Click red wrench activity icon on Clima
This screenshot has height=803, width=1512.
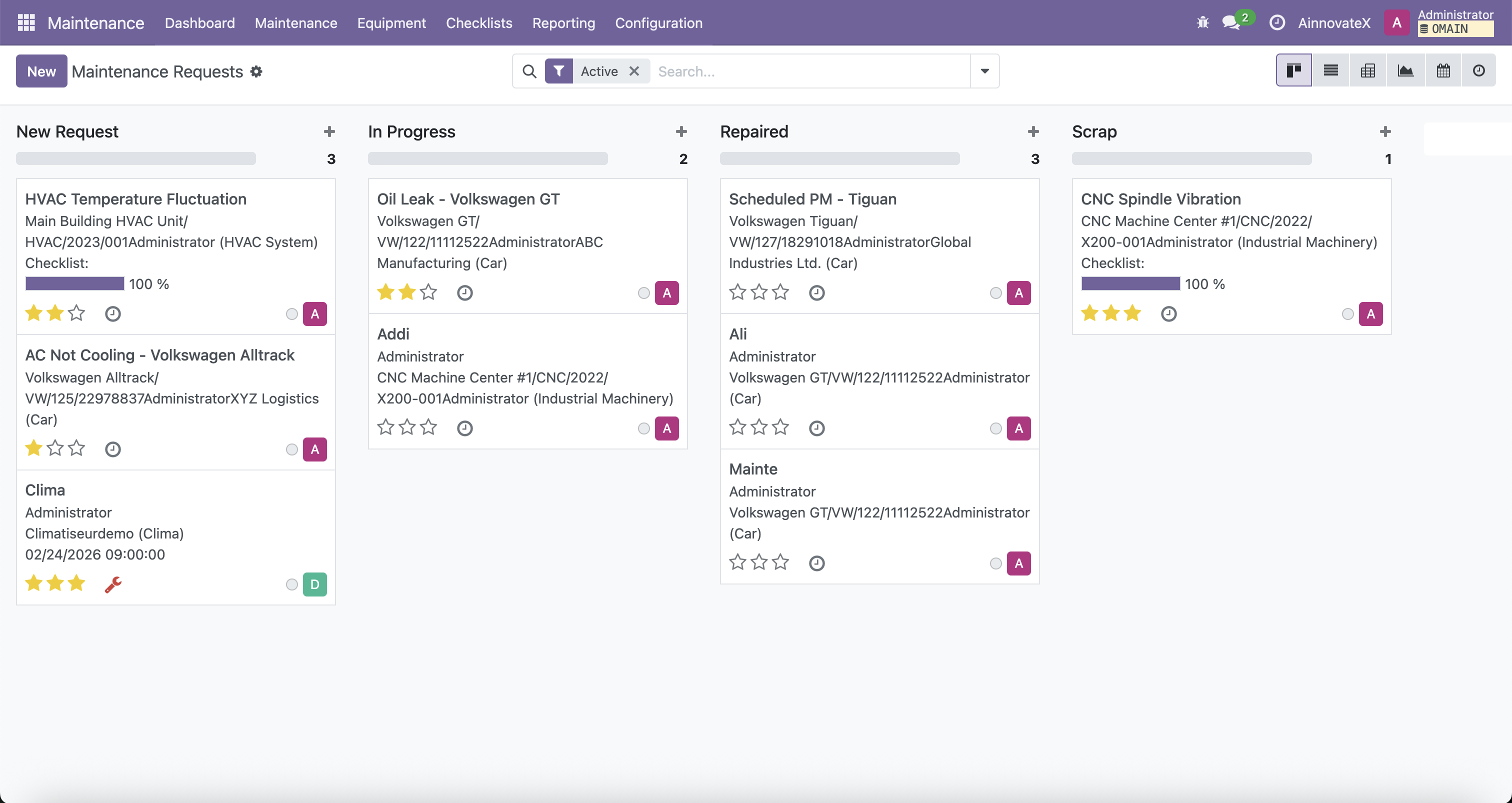112,584
